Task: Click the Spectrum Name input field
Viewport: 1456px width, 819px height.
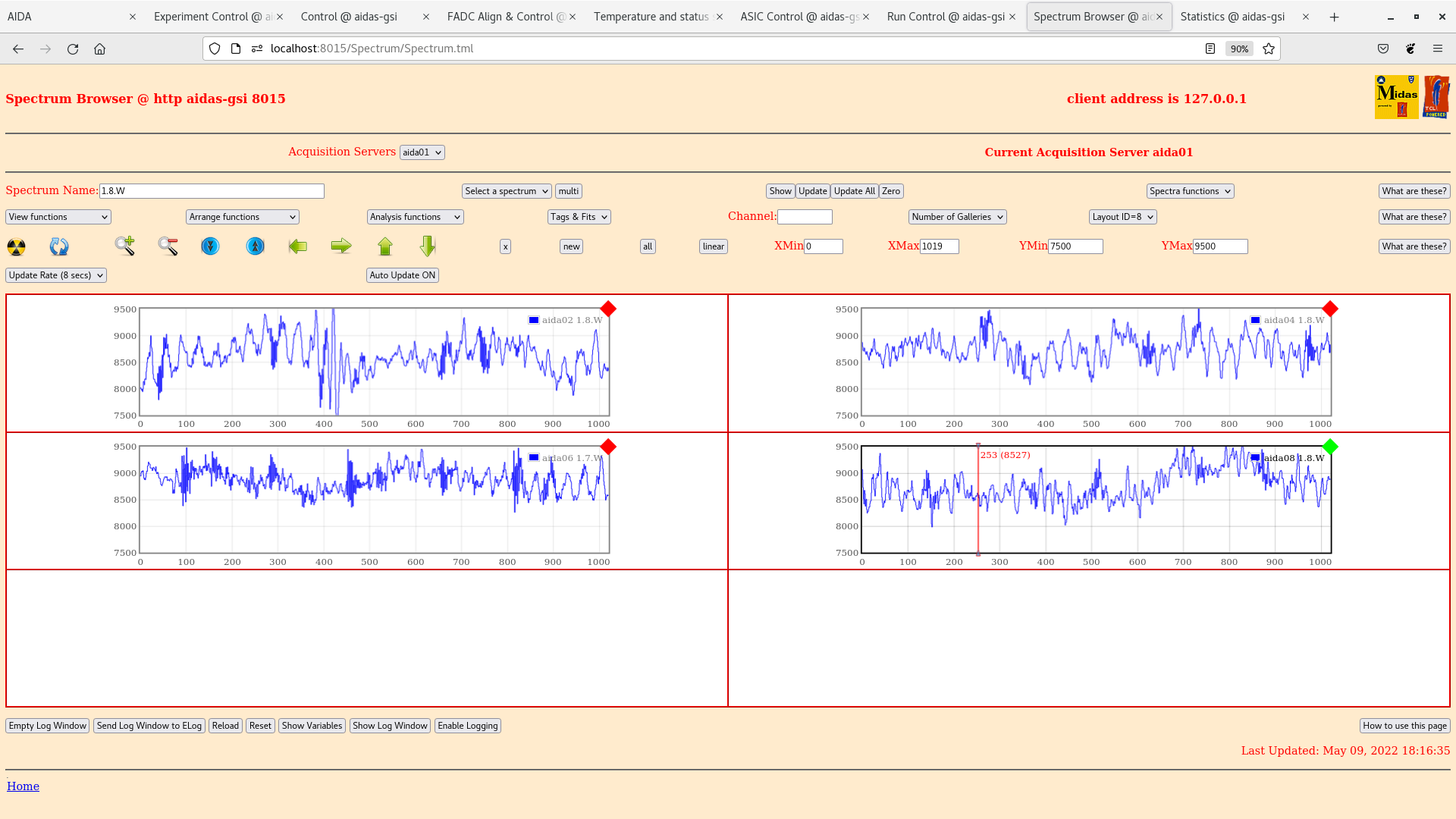Action: (212, 191)
